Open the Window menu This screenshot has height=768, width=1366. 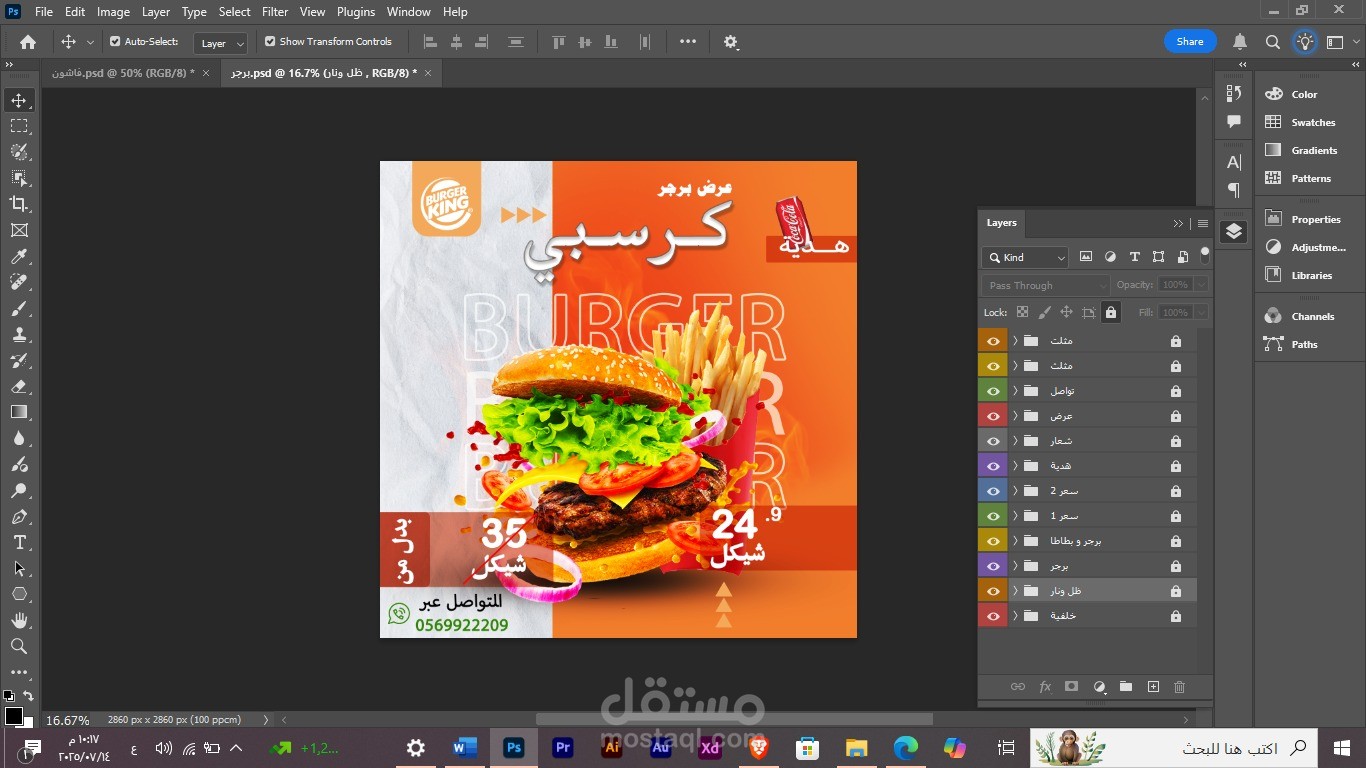point(408,12)
